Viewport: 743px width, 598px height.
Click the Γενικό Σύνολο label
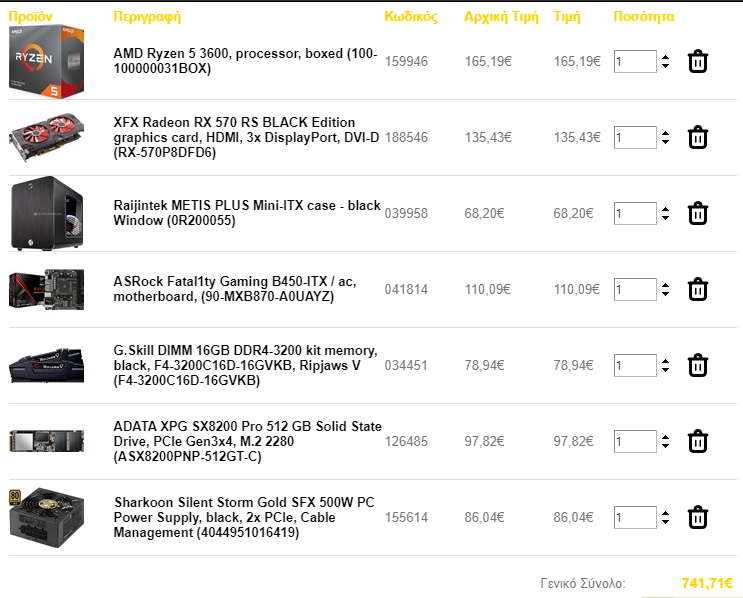[583, 583]
